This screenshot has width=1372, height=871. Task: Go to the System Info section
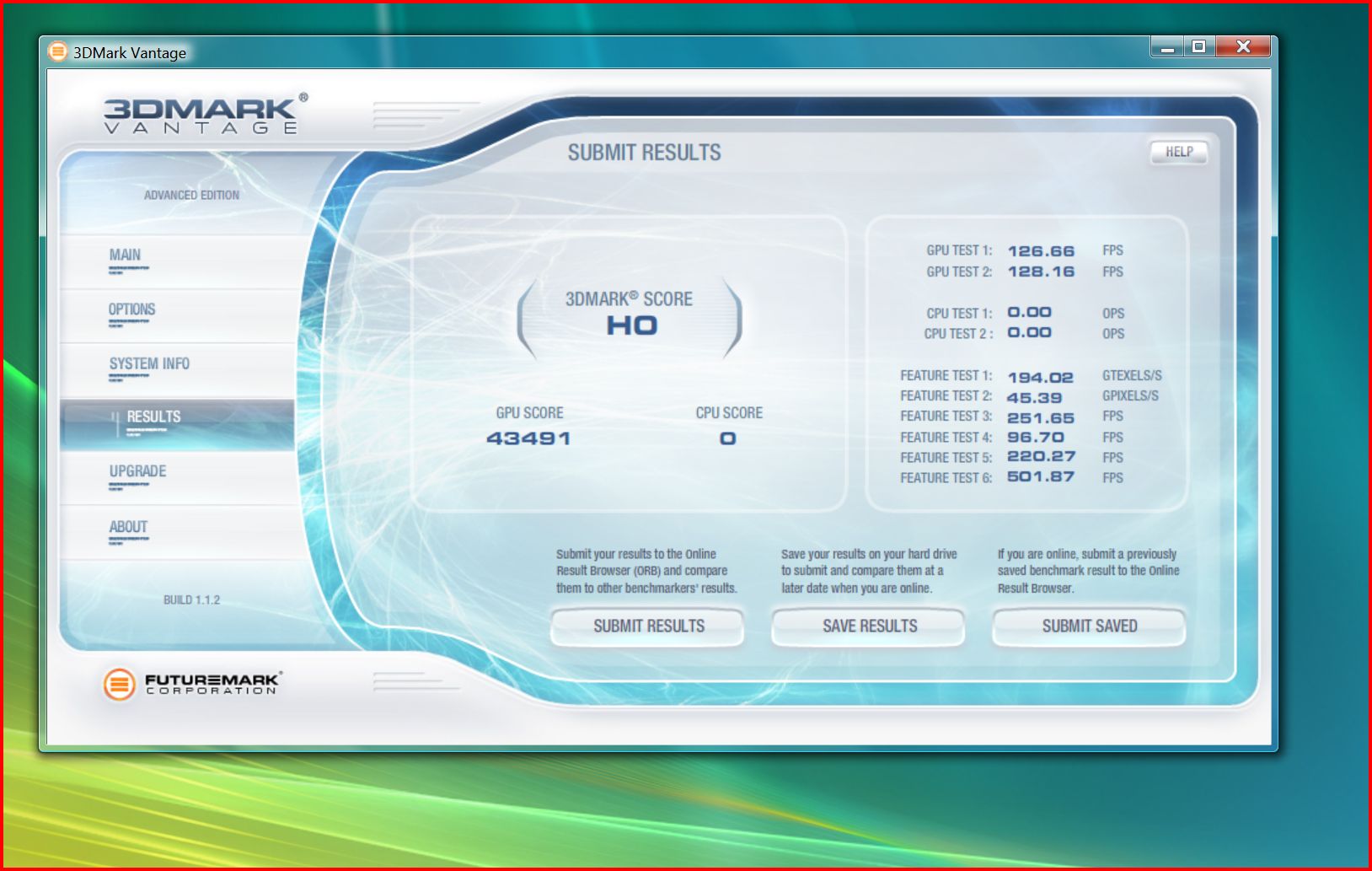coord(178,370)
